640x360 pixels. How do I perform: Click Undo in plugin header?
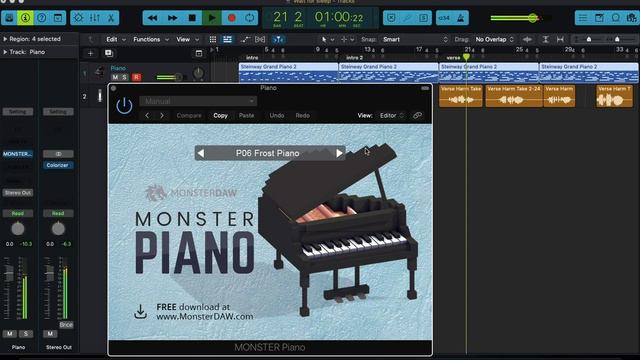click(277, 116)
